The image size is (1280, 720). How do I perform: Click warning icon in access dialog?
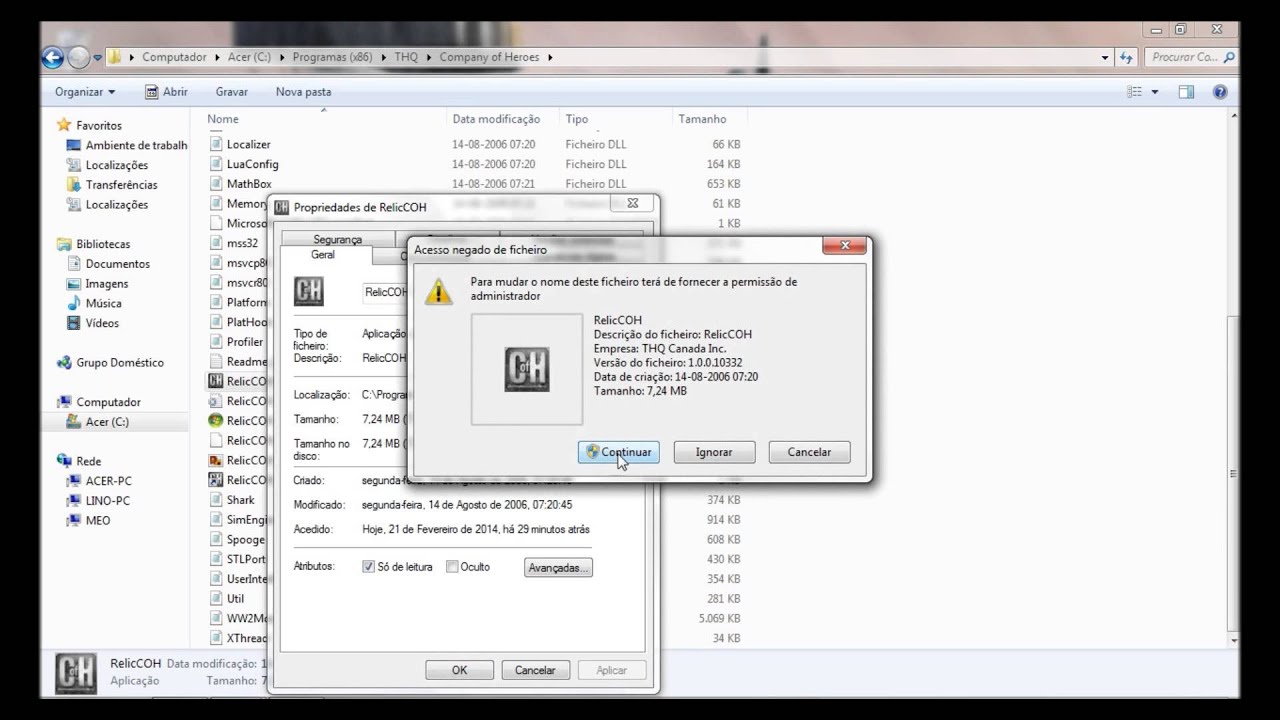point(438,292)
